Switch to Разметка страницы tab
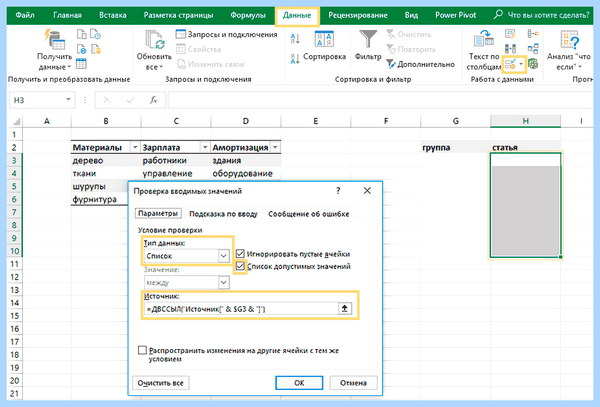The height and width of the screenshot is (407, 600). [x=178, y=15]
